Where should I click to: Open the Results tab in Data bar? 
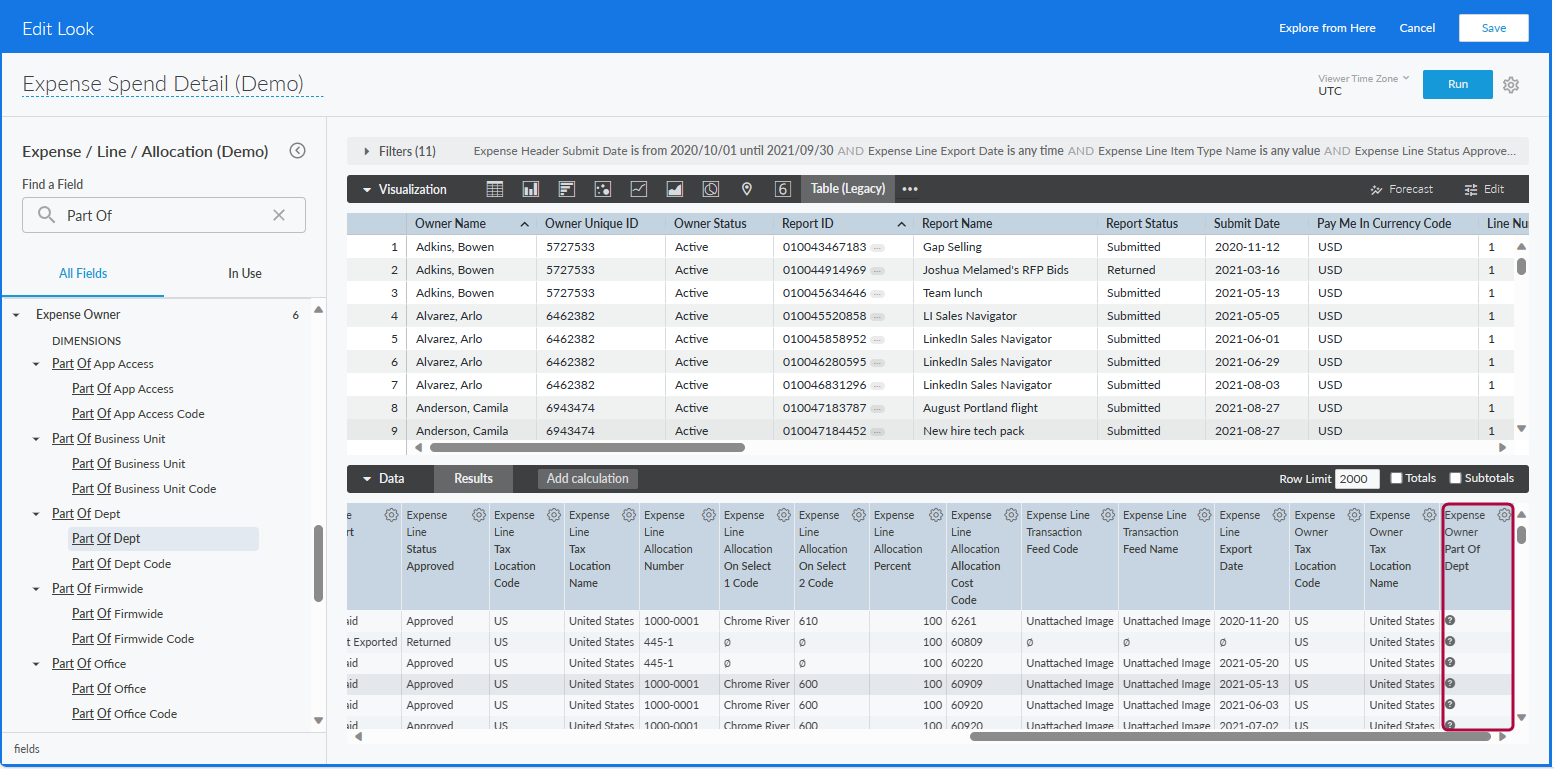pos(473,479)
